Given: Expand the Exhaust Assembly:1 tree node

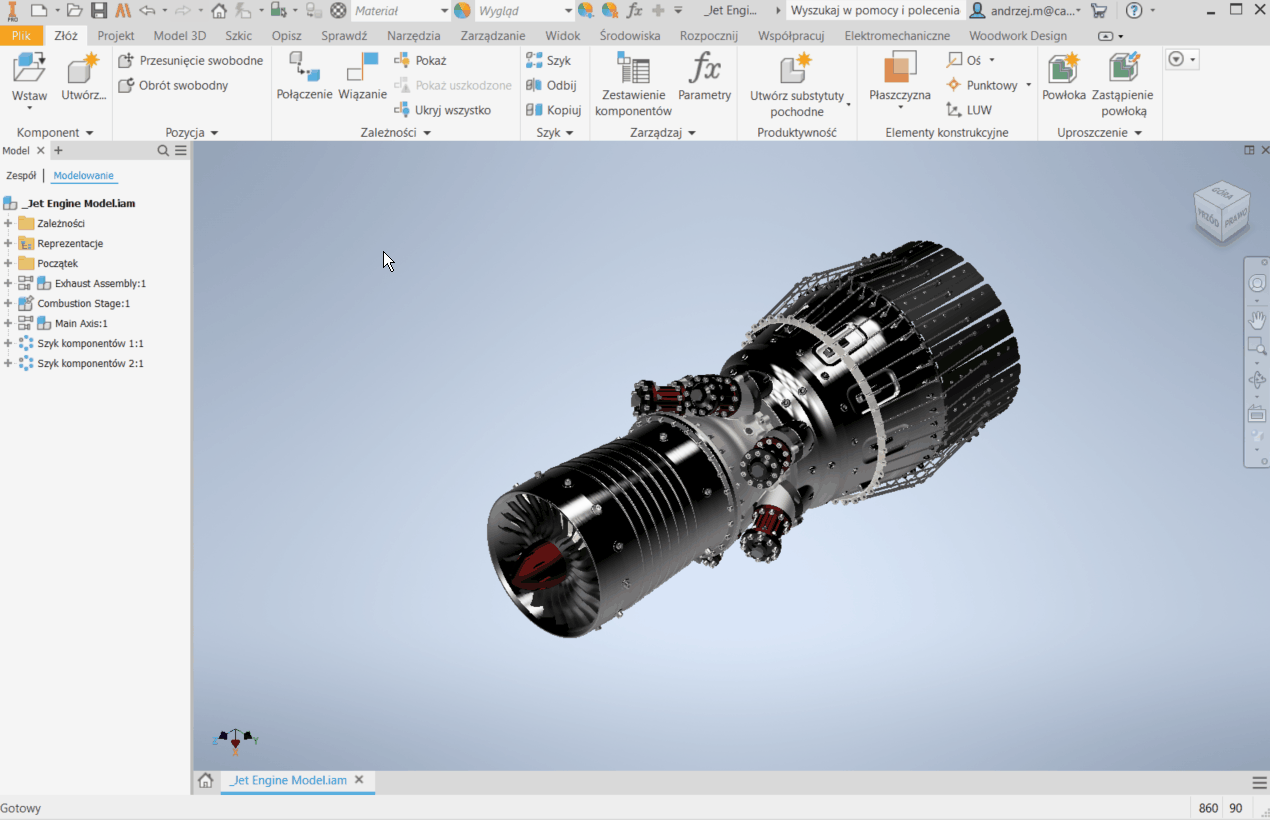Looking at the screenshot, I should click(8, 284).
